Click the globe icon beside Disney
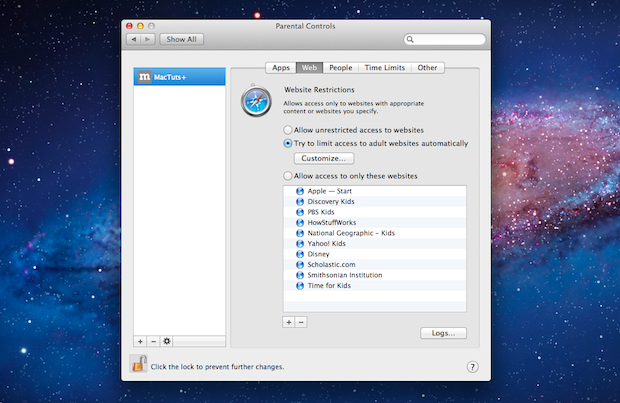 (300, 254)
